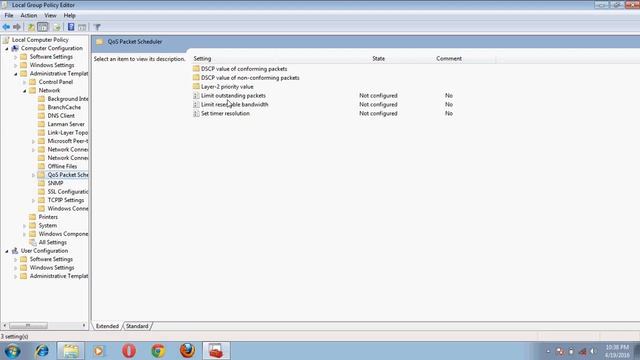Toggle the Show/Hide Console Tree icon
The width and height of the screenshot is (640, 360).
coord(42,27)
